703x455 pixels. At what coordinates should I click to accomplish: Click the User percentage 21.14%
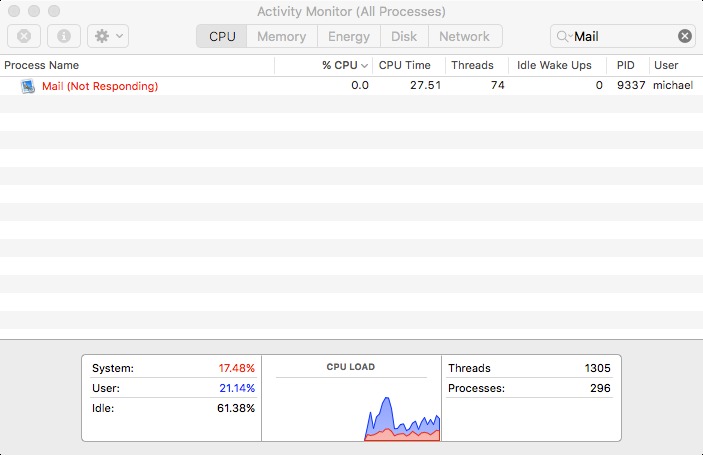[237, 388]
